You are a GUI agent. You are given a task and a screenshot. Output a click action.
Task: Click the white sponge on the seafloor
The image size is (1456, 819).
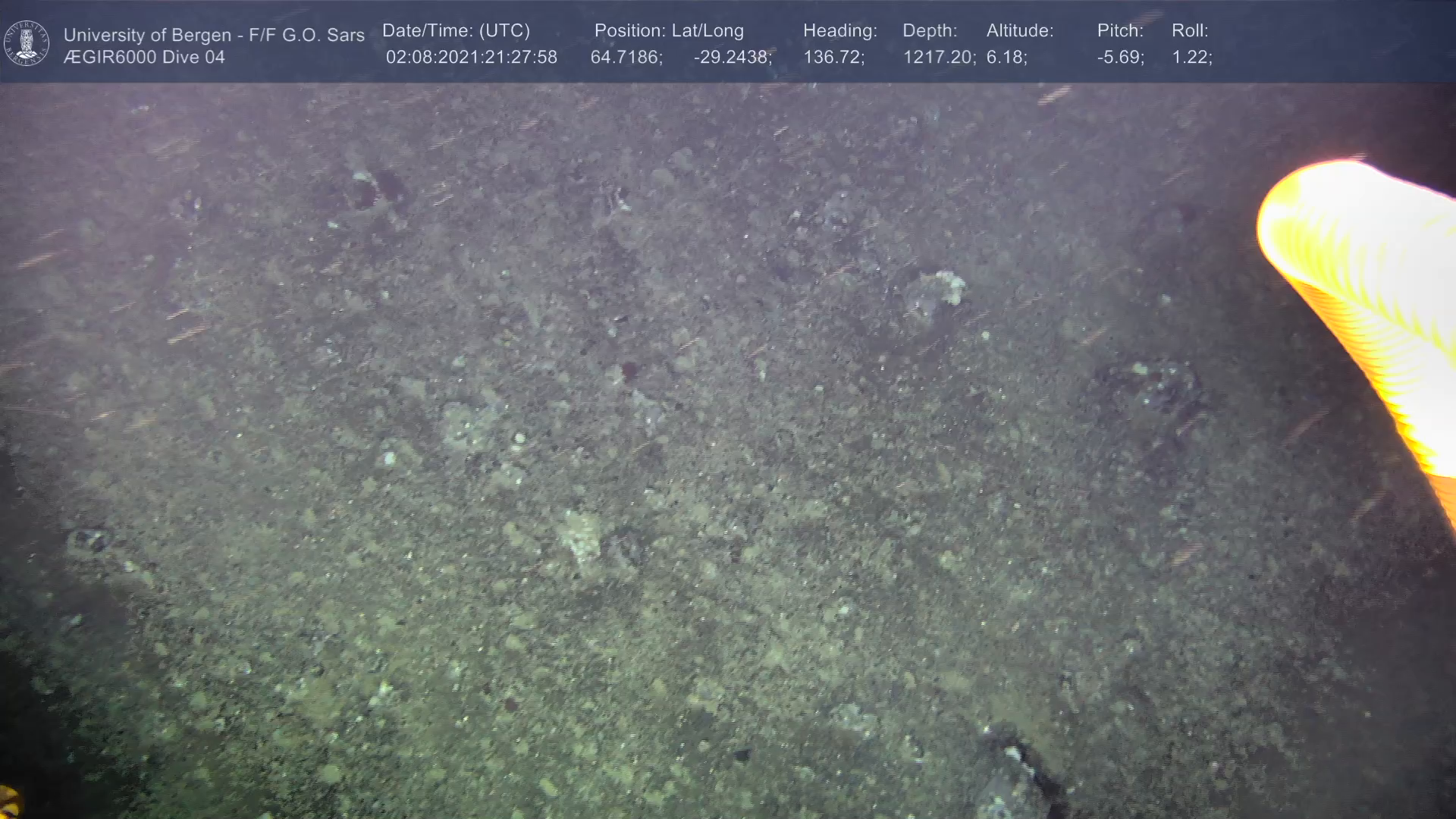click(949, 287)
